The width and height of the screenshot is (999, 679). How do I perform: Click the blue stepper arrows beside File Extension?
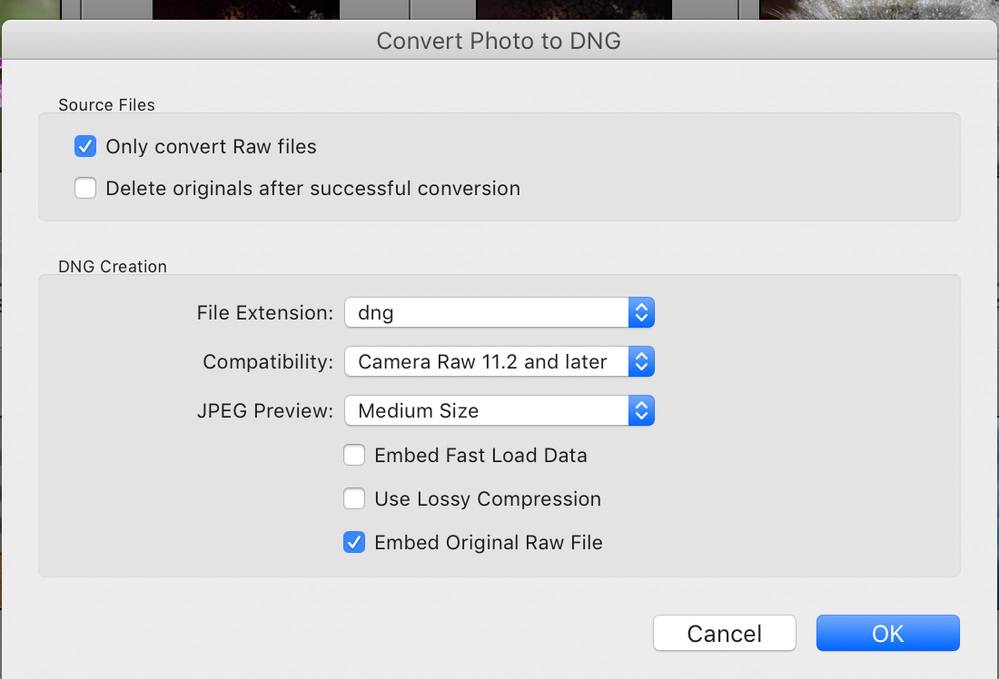pyautogui.click(x=641, y=312)
